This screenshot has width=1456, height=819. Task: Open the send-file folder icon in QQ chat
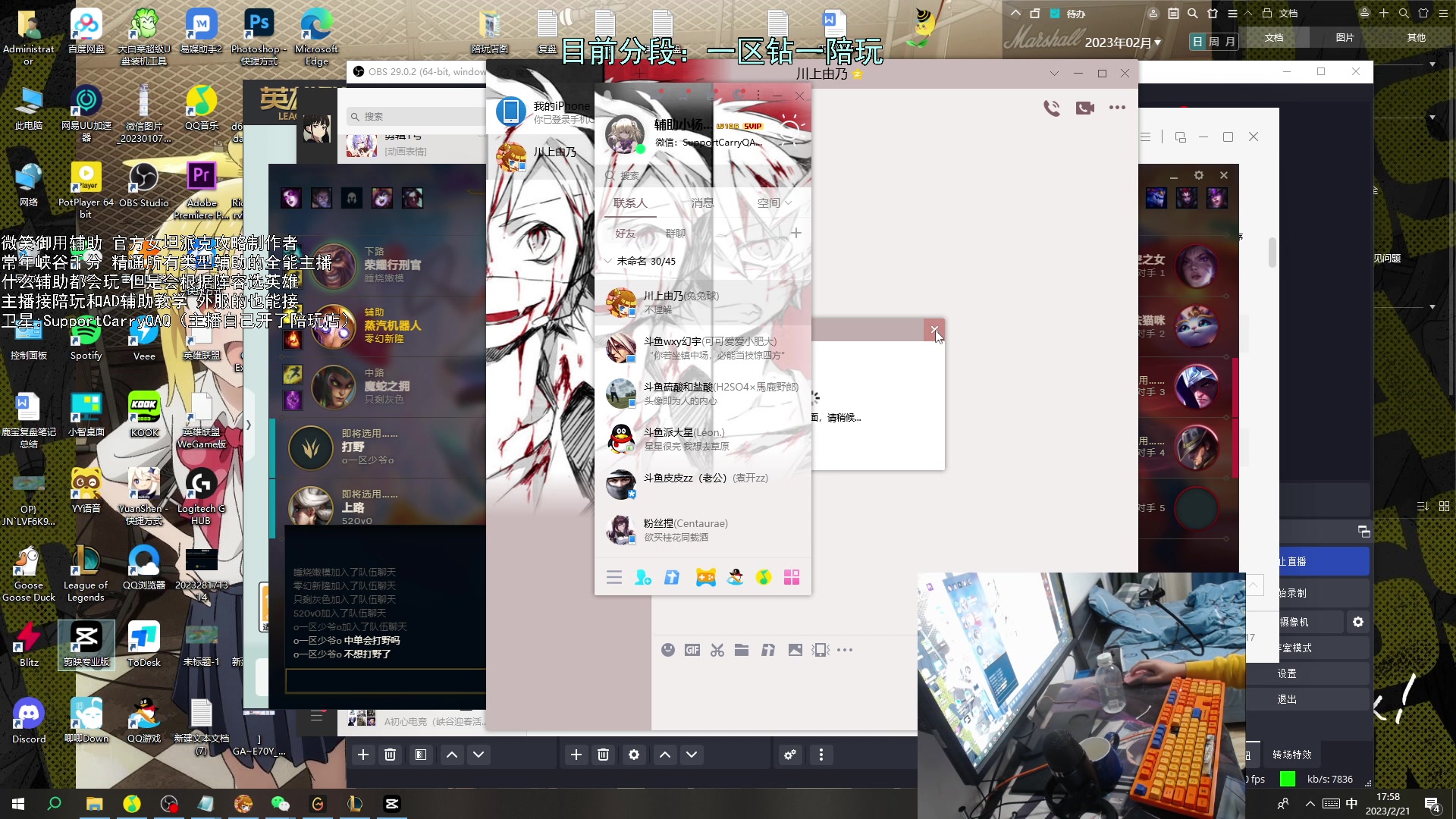pos(742,650)
